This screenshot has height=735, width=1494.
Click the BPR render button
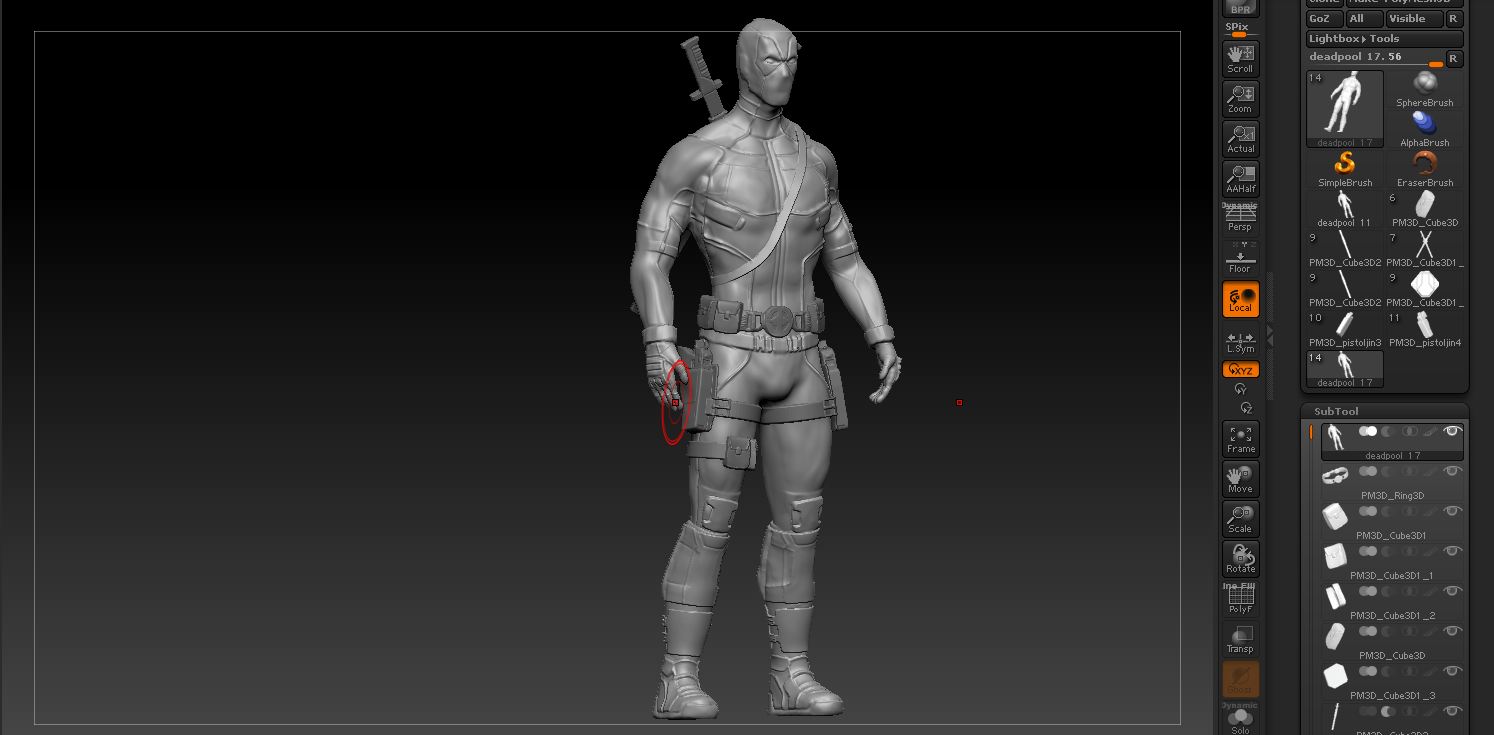(x=1240, y=8)
